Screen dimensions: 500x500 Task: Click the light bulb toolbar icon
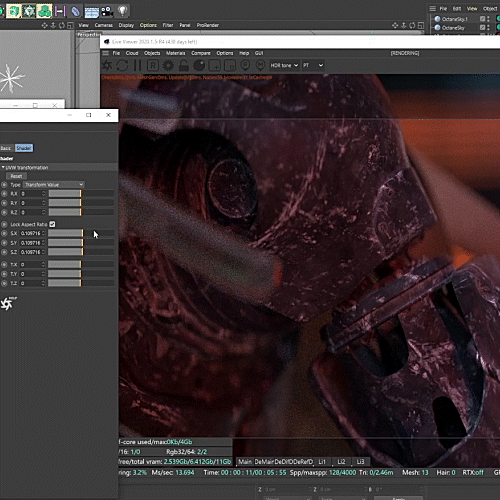click(x=123, y=11)
